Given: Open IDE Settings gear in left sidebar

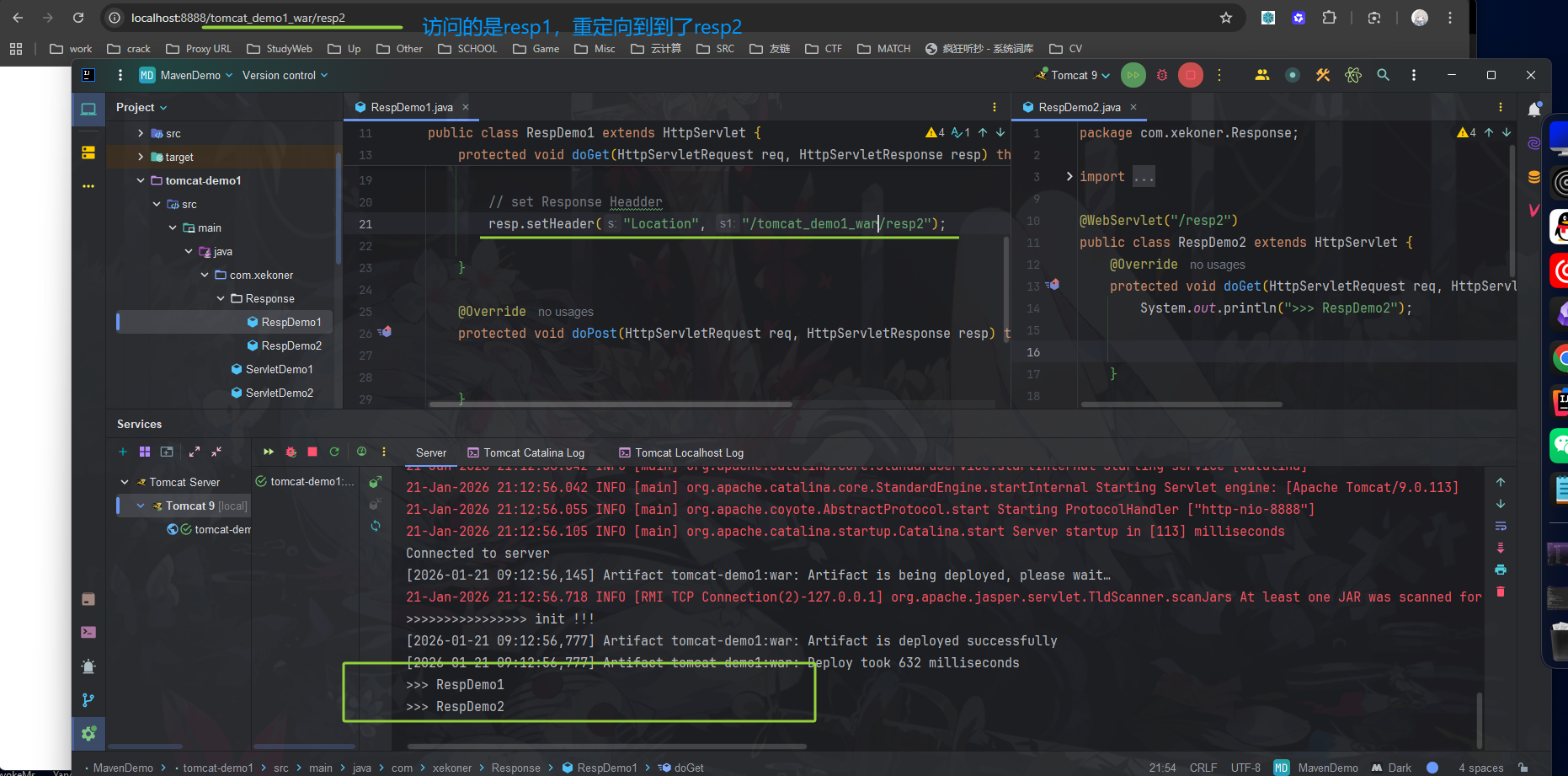Looking at the screenshot, I should pyautogui.click(x=88, y=733).
